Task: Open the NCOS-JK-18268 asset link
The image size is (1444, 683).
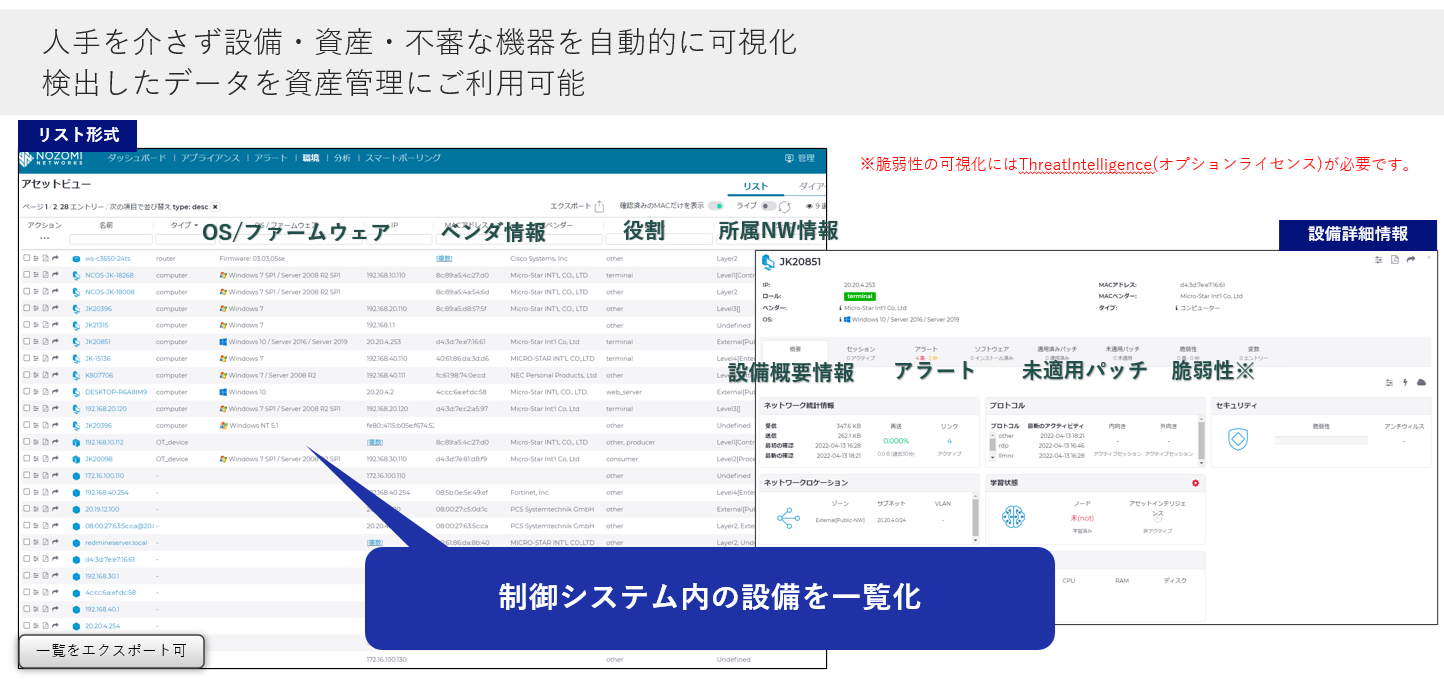Action: click(109, 275)
